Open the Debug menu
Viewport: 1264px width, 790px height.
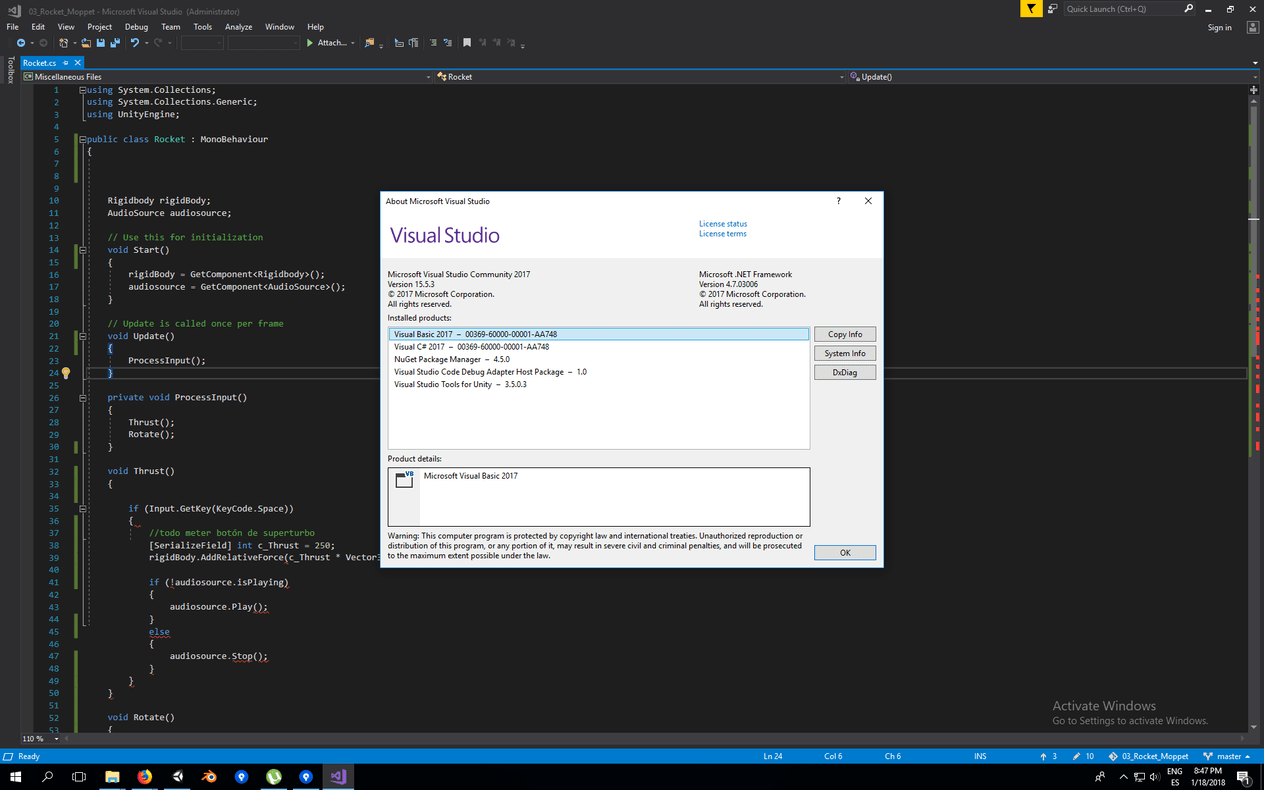pyautogui.click(x=136, y=27)
